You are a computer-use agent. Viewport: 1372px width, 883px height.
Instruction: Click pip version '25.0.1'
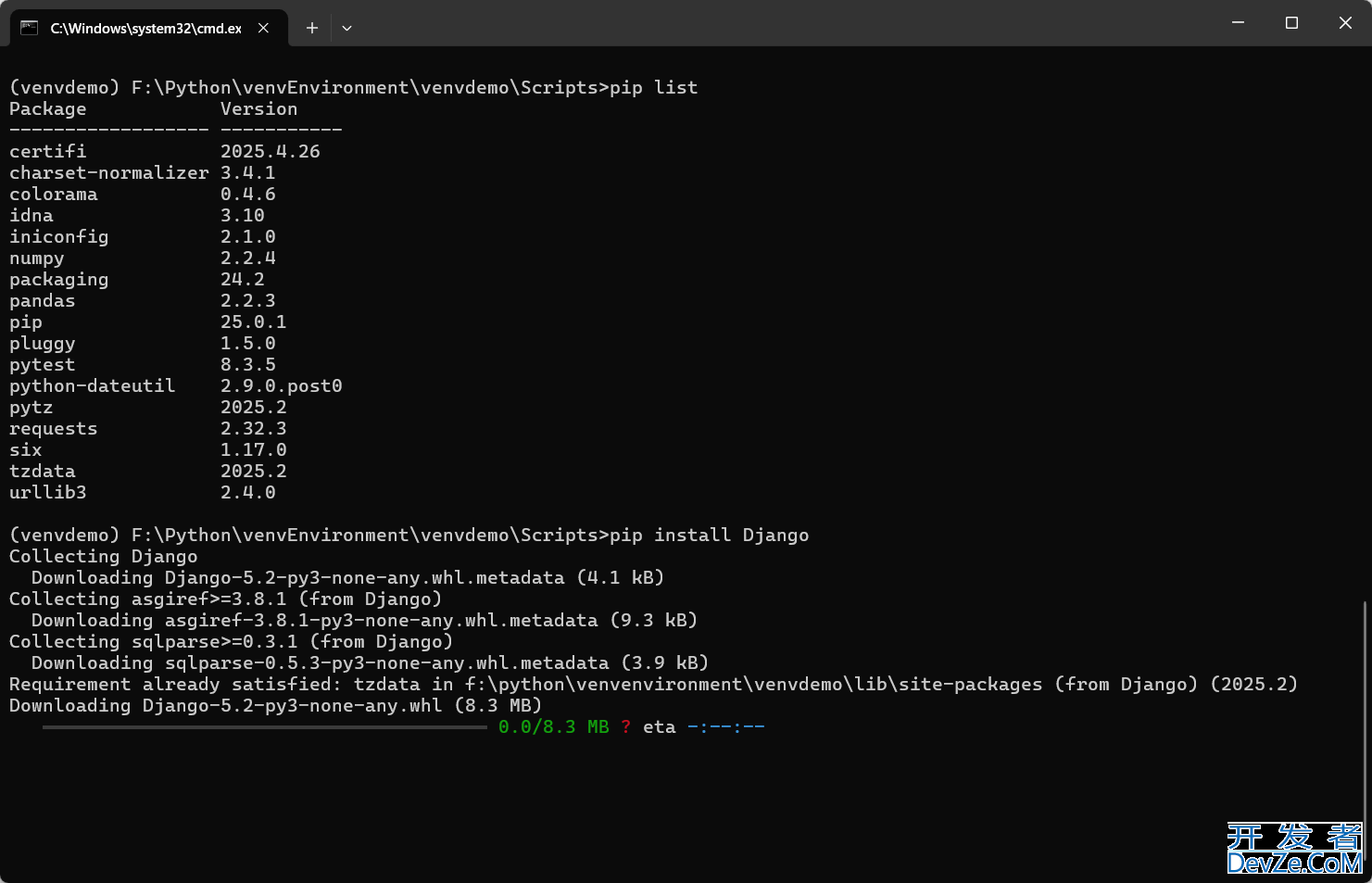coord(254,322)
